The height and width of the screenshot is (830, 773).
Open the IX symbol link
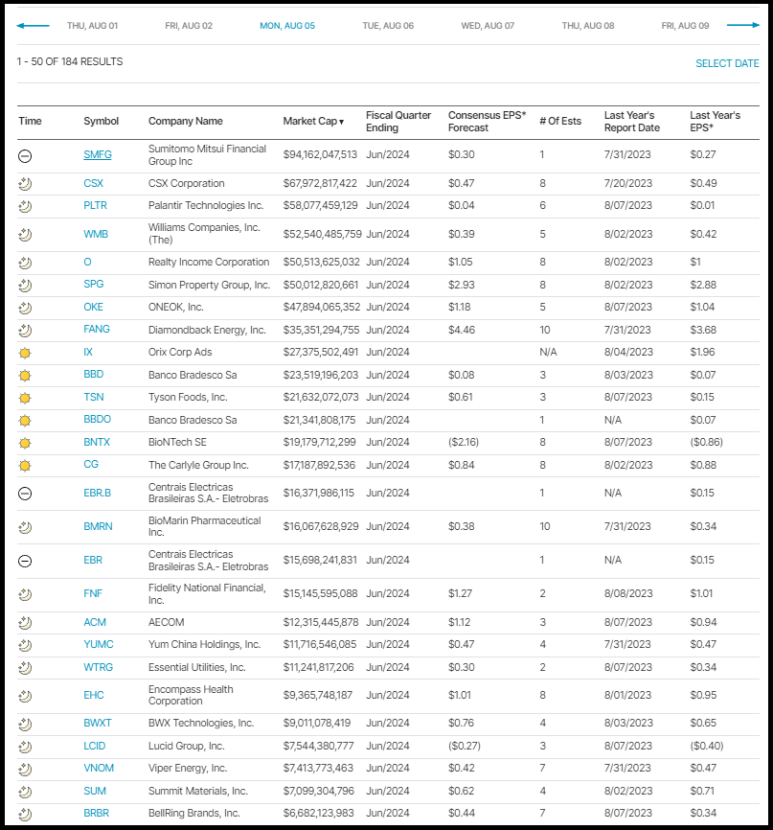point(88,352)
